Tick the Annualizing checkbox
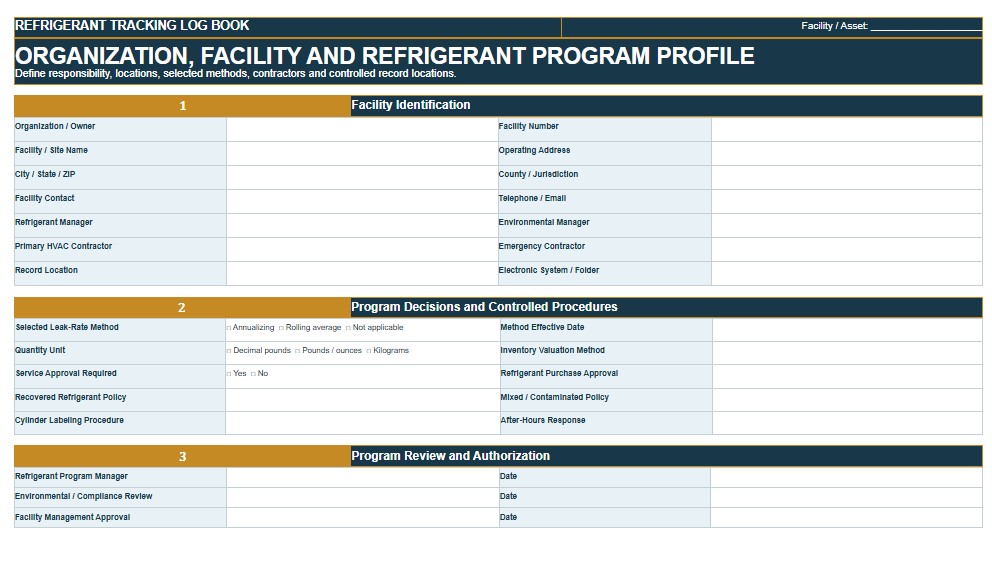This screenshot has height=585, width=992. coord(229,328)
